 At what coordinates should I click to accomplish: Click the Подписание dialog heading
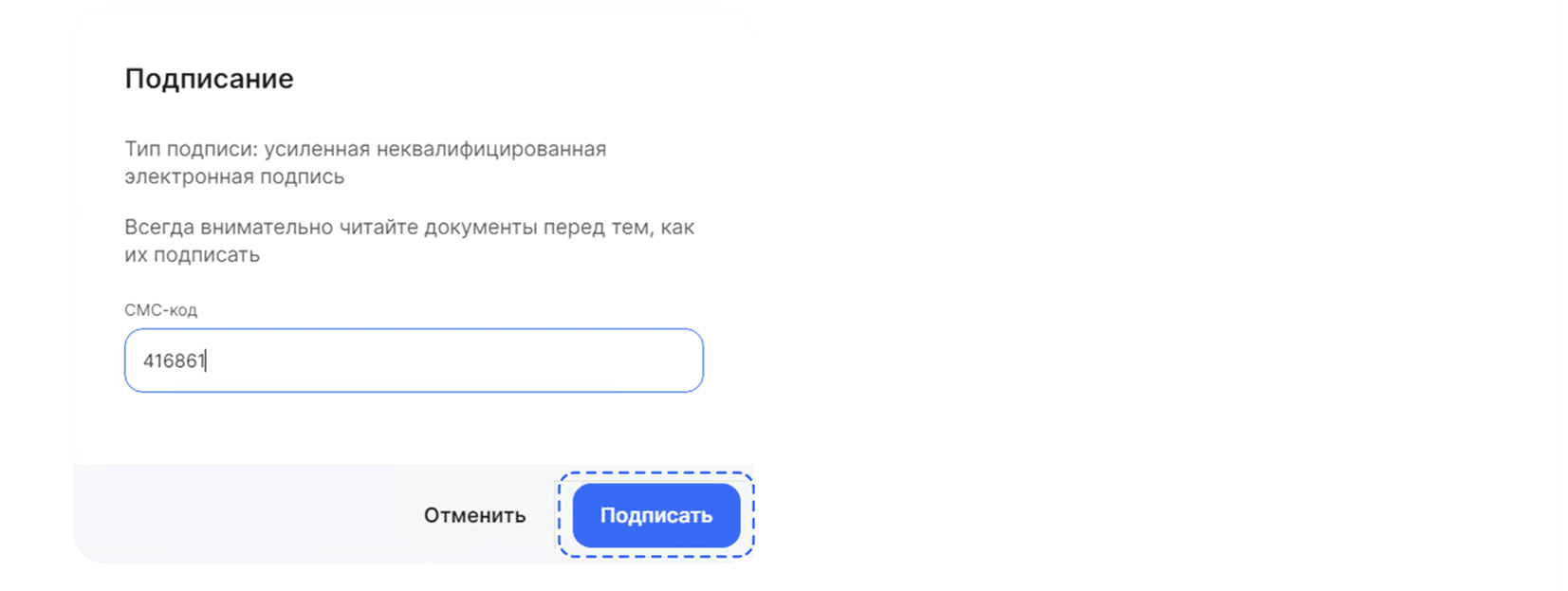pos(209,78)
